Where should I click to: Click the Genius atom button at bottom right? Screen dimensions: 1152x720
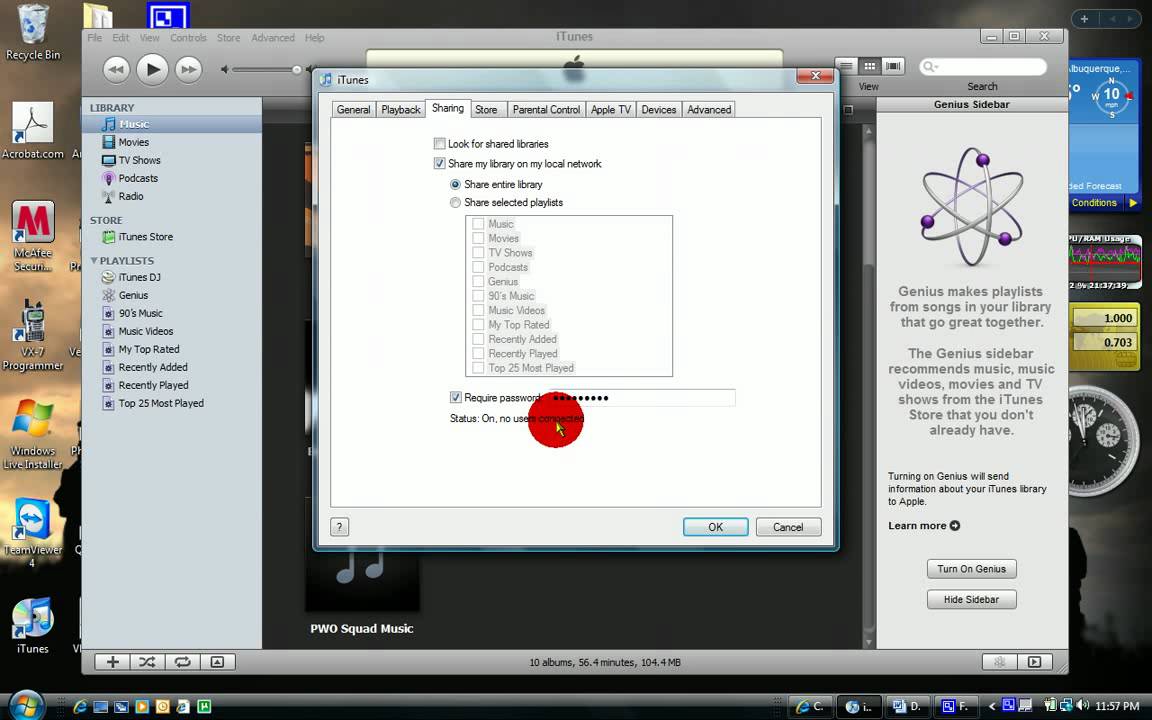pos(999,662)
